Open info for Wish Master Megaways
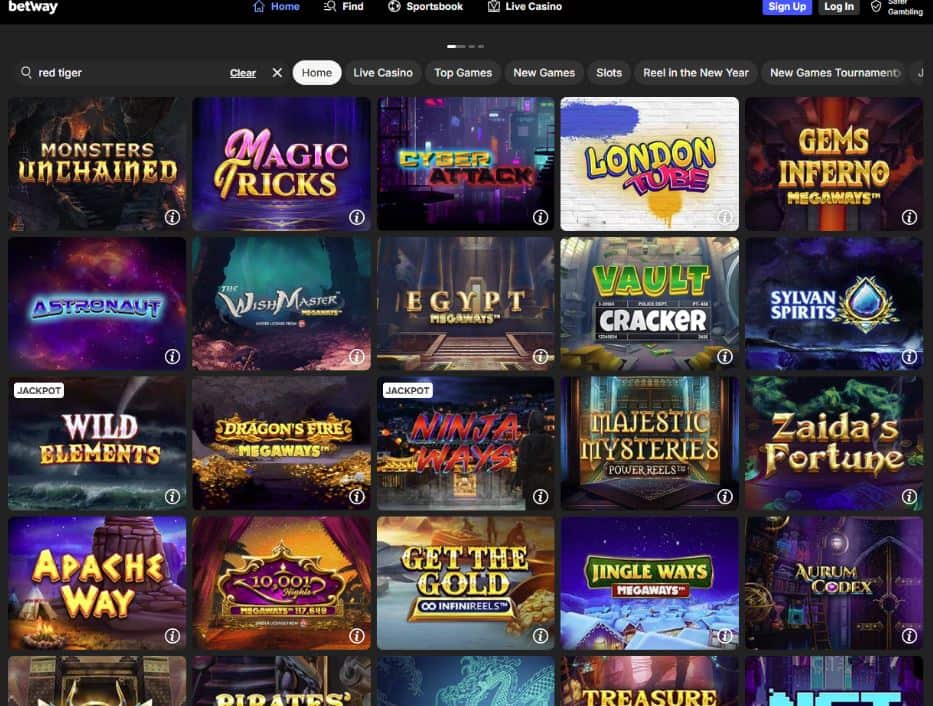933x706 pixels. point(357,356)
